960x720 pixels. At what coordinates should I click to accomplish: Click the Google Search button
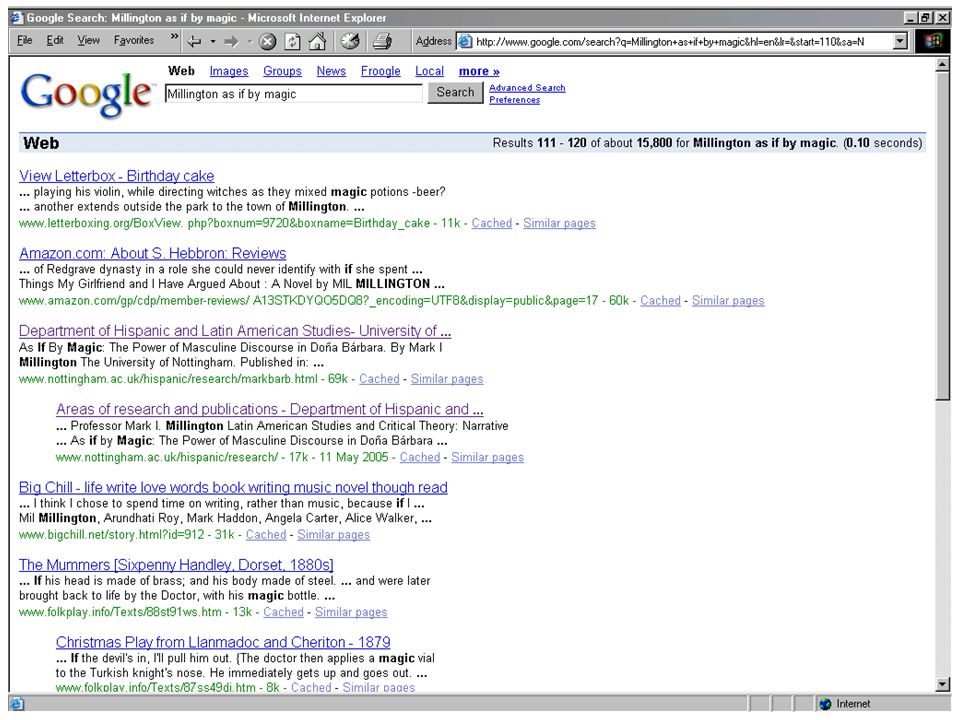pyautogui.click(x=455, y=92)
